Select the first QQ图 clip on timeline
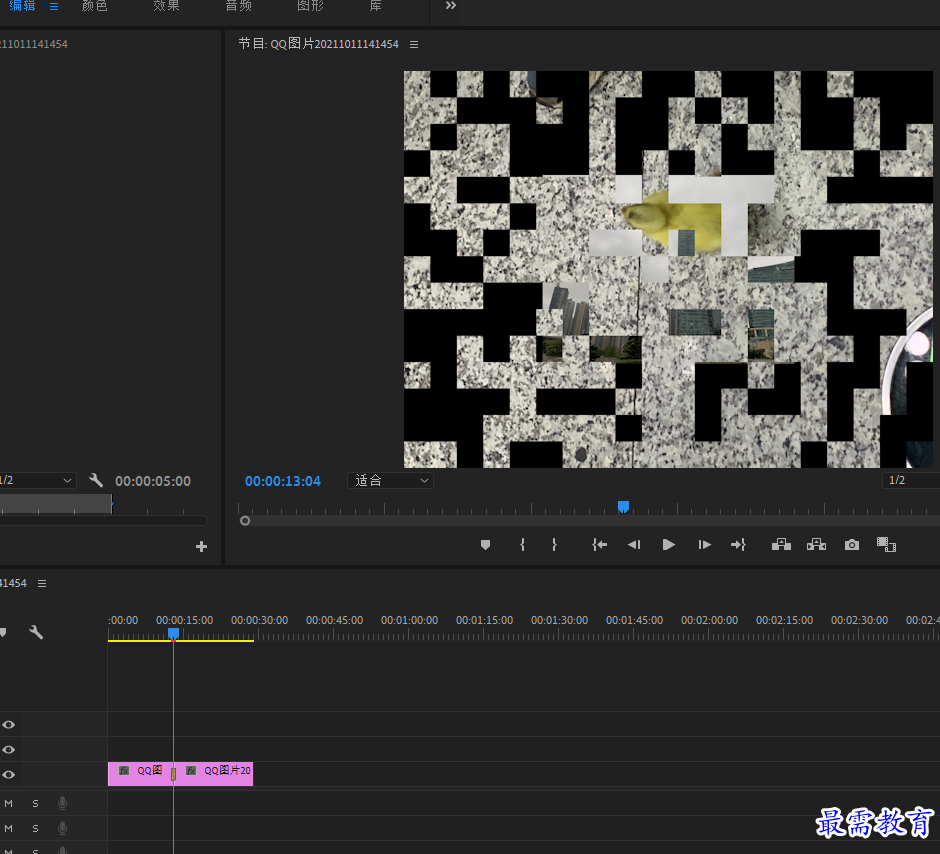 (x=140, y=774)
